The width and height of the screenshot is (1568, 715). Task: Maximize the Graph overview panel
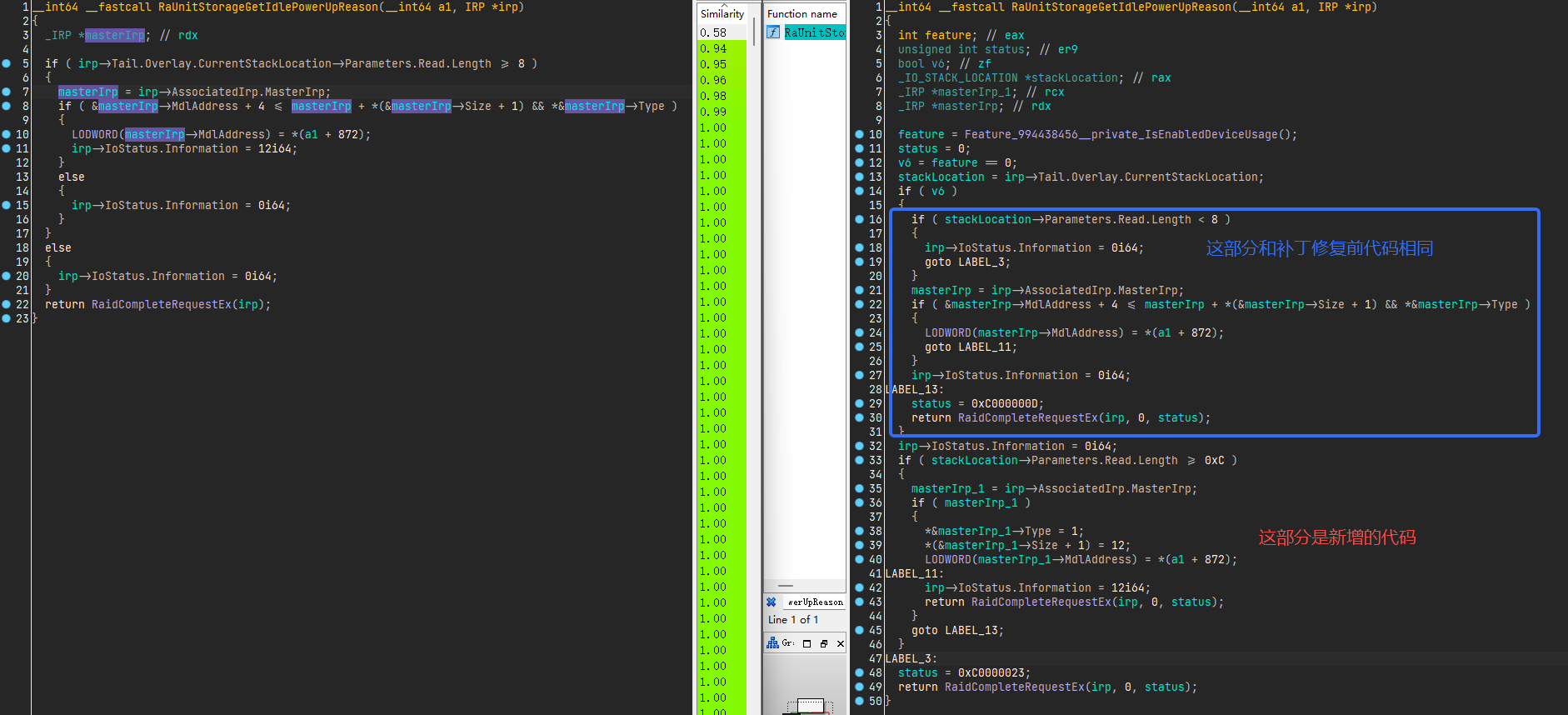[x=806, y=643]
